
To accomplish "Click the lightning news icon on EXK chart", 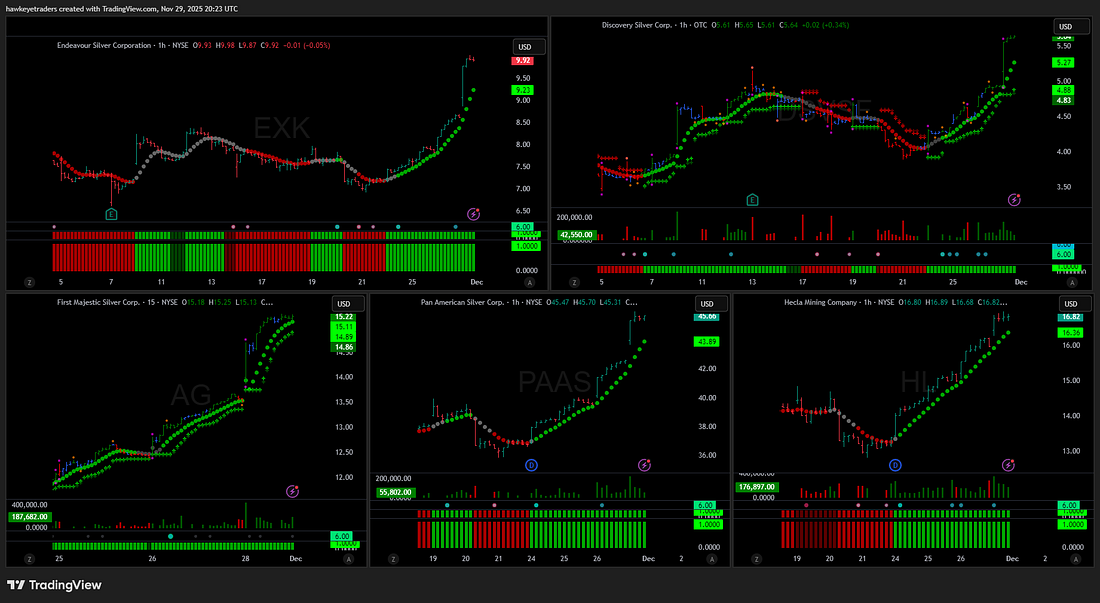I will coord(474,214).
